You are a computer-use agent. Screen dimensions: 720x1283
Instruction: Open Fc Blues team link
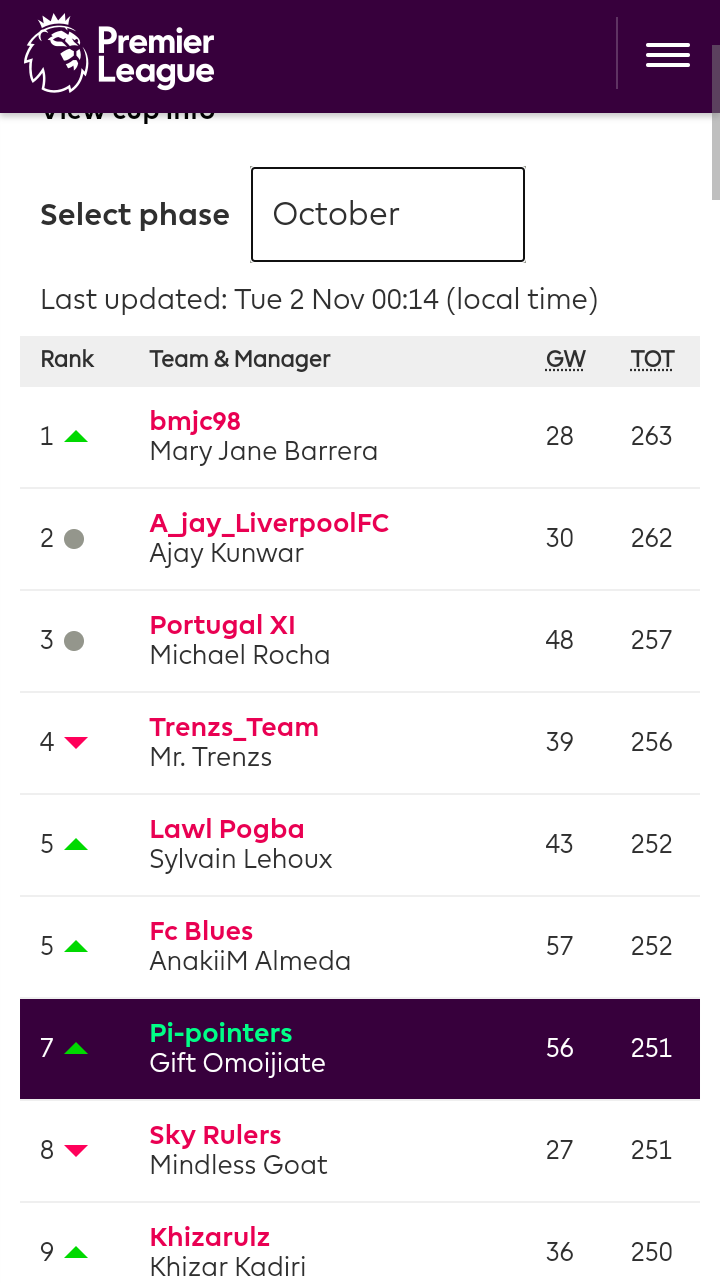click(201, 931)
